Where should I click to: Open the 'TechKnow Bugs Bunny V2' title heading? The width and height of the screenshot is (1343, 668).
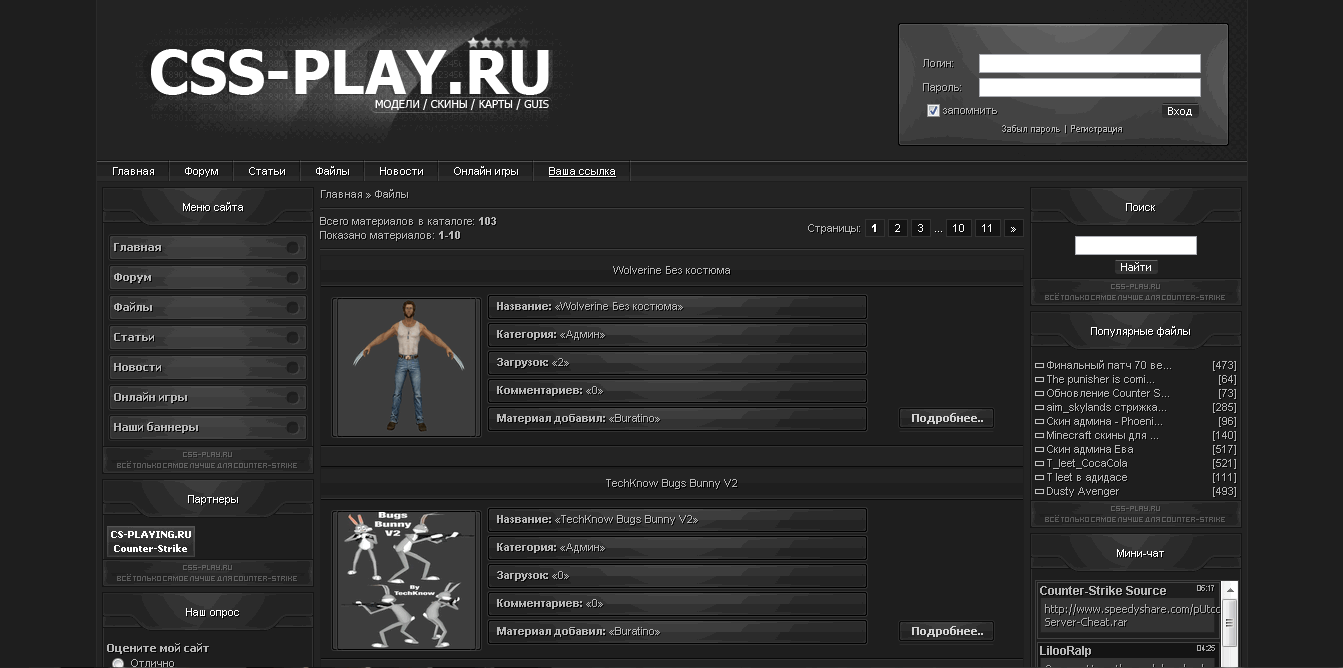click(x=671, y=483)
